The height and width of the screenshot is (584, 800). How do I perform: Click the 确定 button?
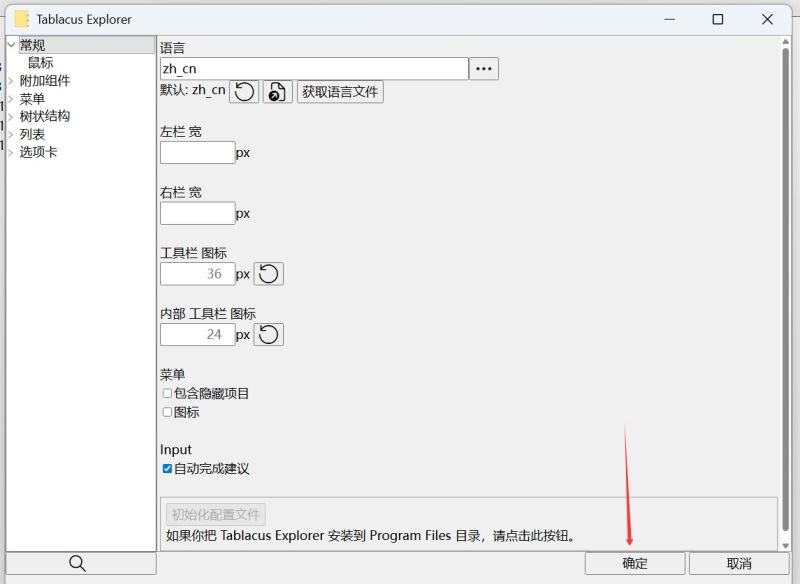[635, 564]
